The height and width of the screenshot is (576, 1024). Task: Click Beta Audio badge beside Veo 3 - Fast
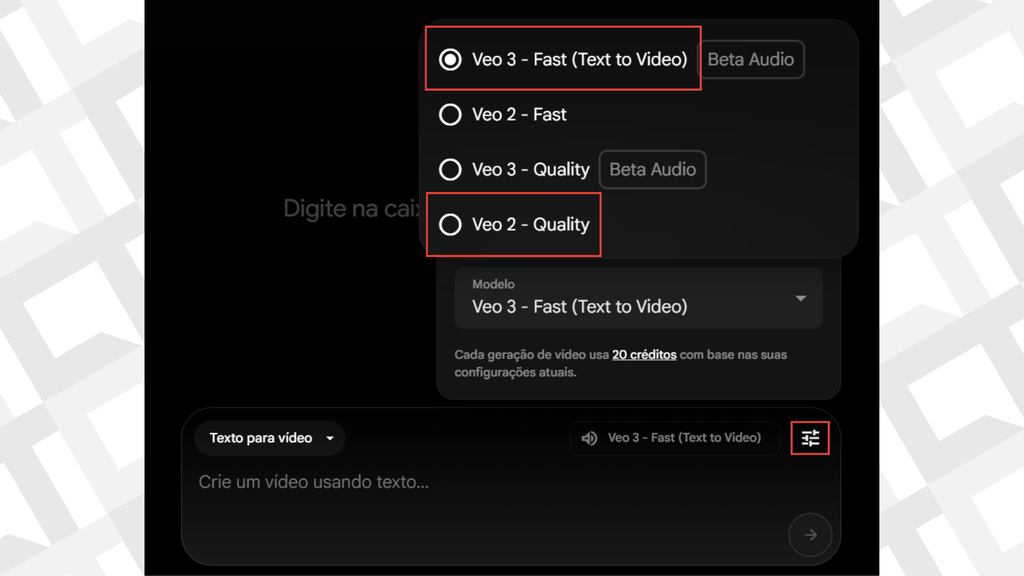pos(750,59)
